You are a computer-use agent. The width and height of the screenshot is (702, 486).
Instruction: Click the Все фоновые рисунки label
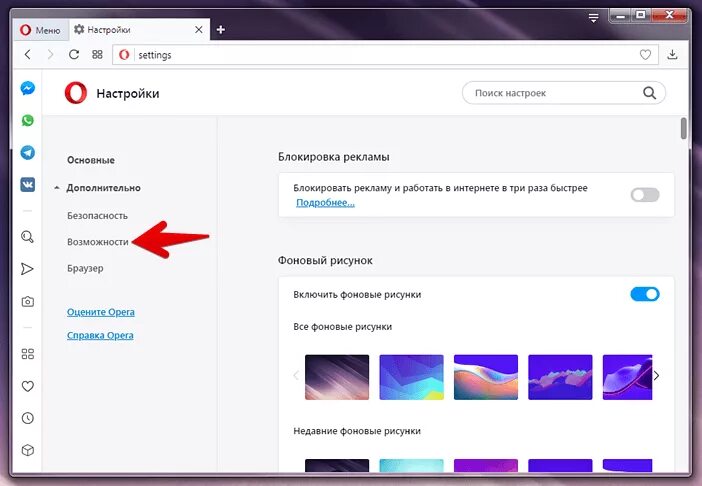click(x=342, y=327)
